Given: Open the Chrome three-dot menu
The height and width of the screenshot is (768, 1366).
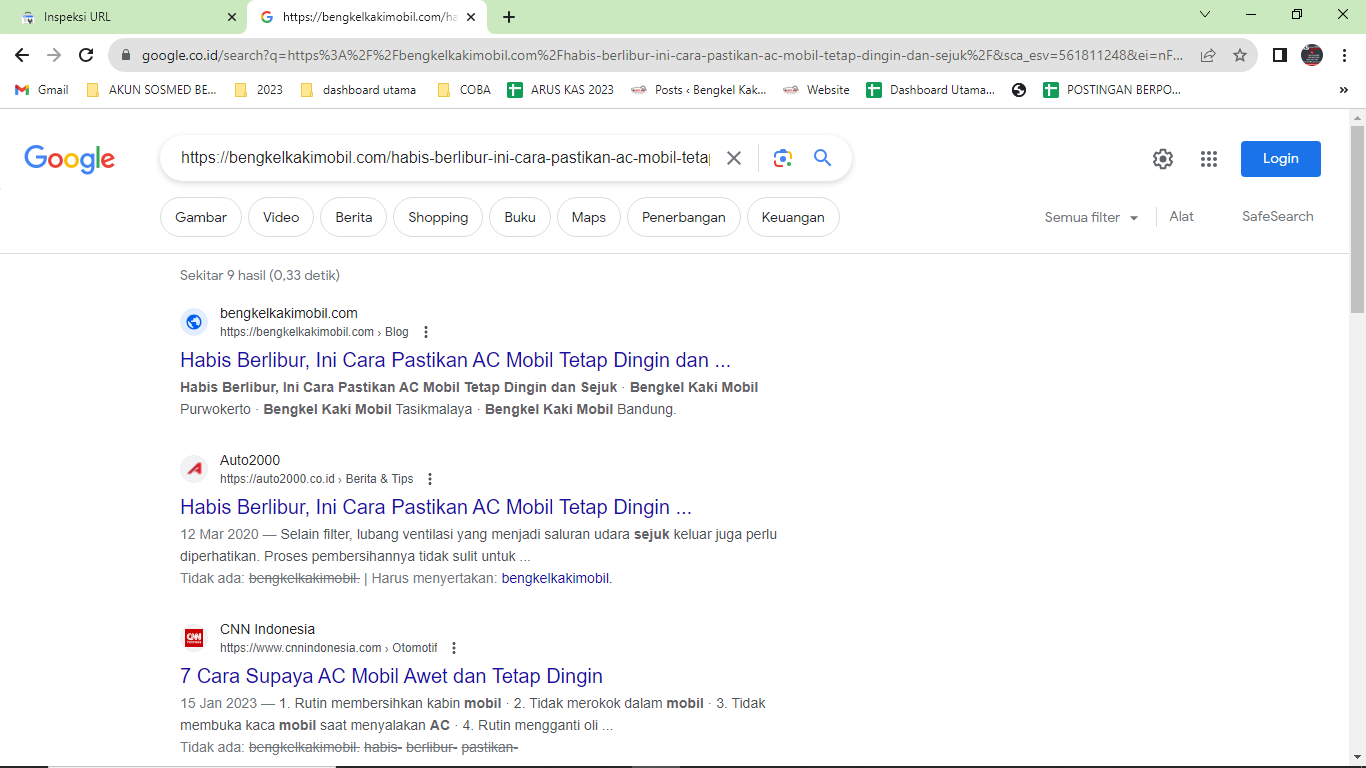Looking at the screenshot, I should pos(1345,55).
